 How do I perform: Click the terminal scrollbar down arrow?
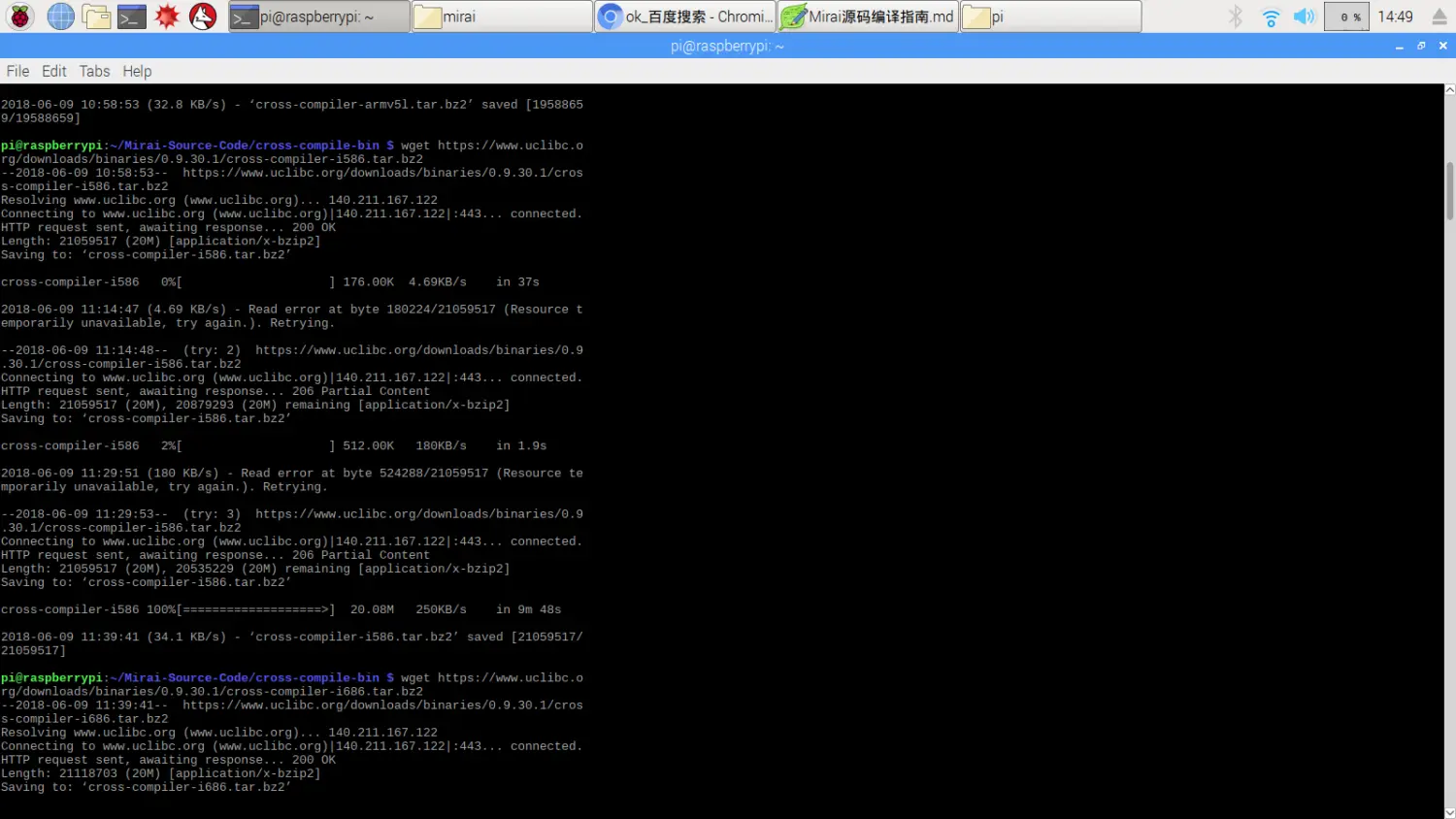(x=1450, y=813)
